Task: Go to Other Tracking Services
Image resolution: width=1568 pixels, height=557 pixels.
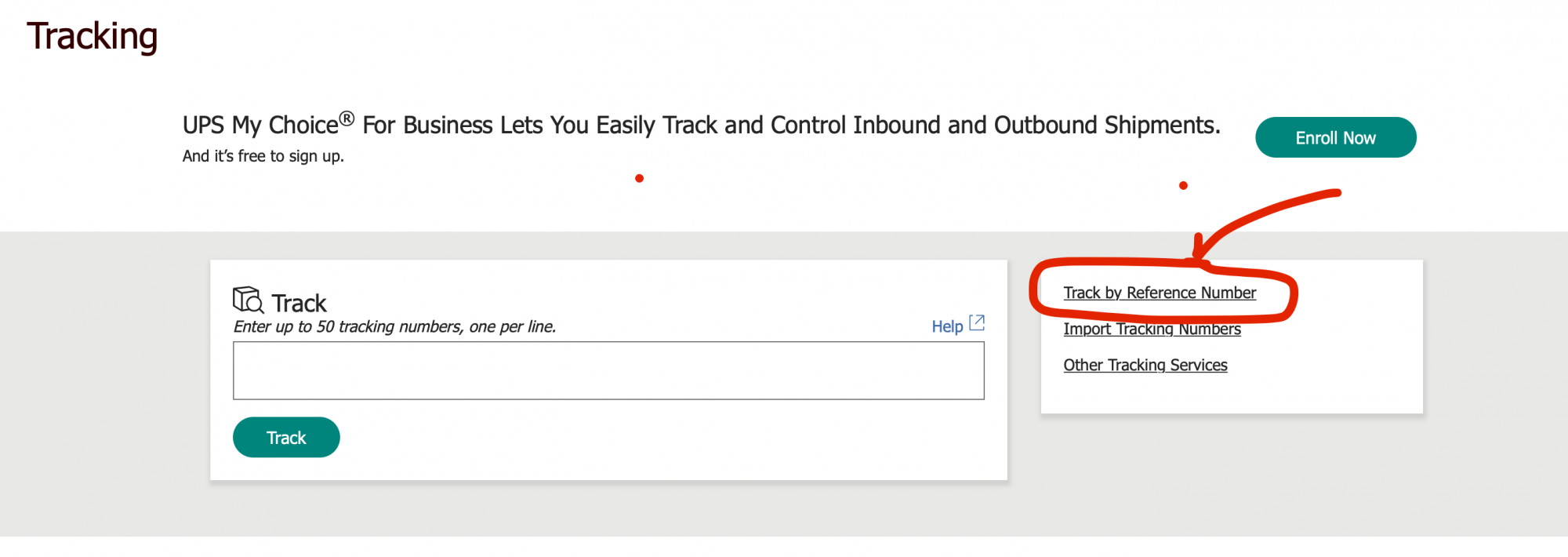Action: click(x=1145, y=365)
